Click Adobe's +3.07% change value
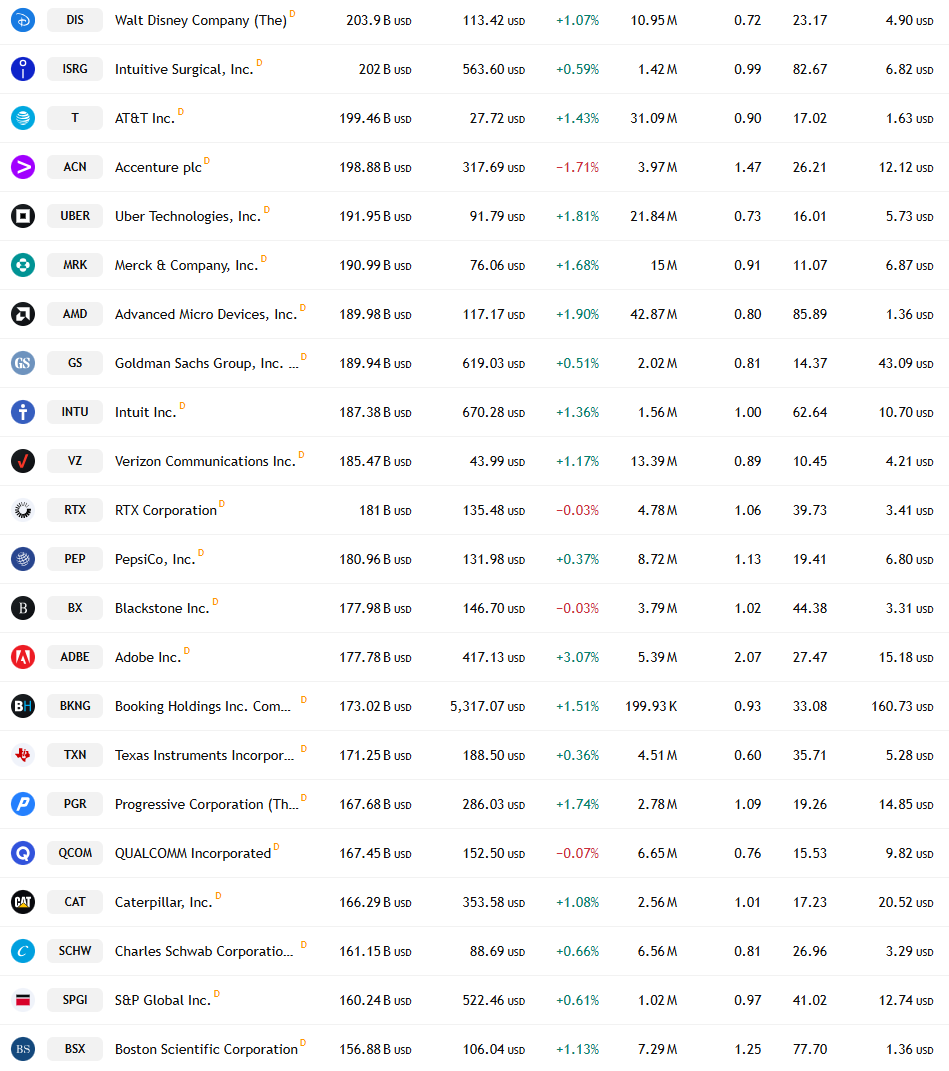The height and width of the screenshot is (1071, 949). (577, 657)
